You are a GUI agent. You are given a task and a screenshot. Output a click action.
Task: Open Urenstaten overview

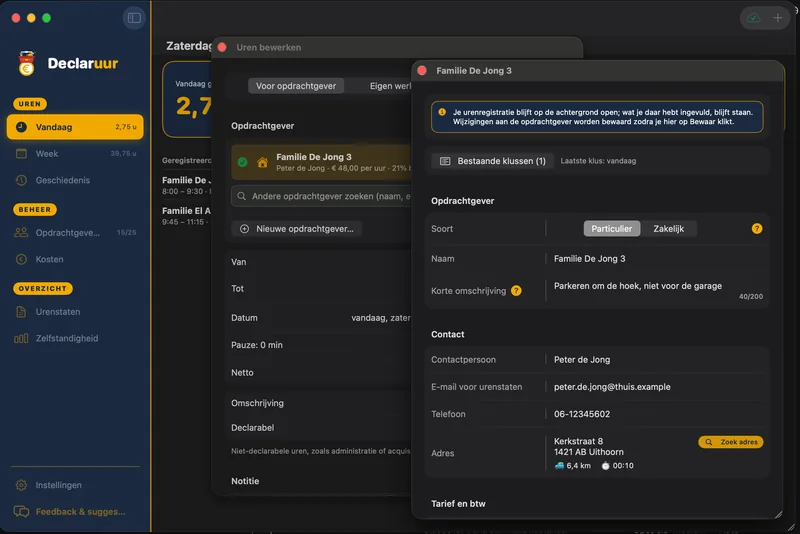(x=75, y=312)
